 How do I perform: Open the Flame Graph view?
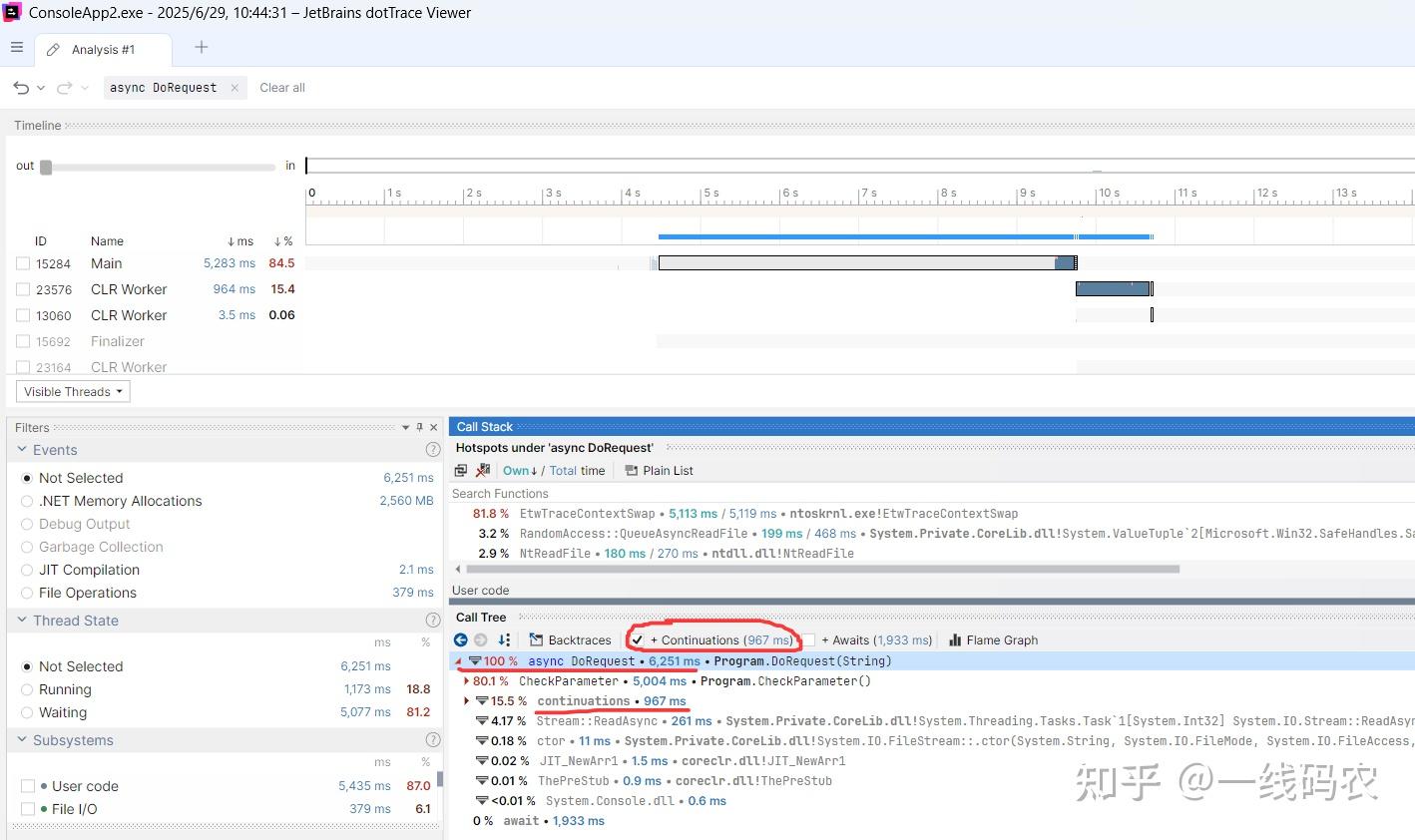993,639
